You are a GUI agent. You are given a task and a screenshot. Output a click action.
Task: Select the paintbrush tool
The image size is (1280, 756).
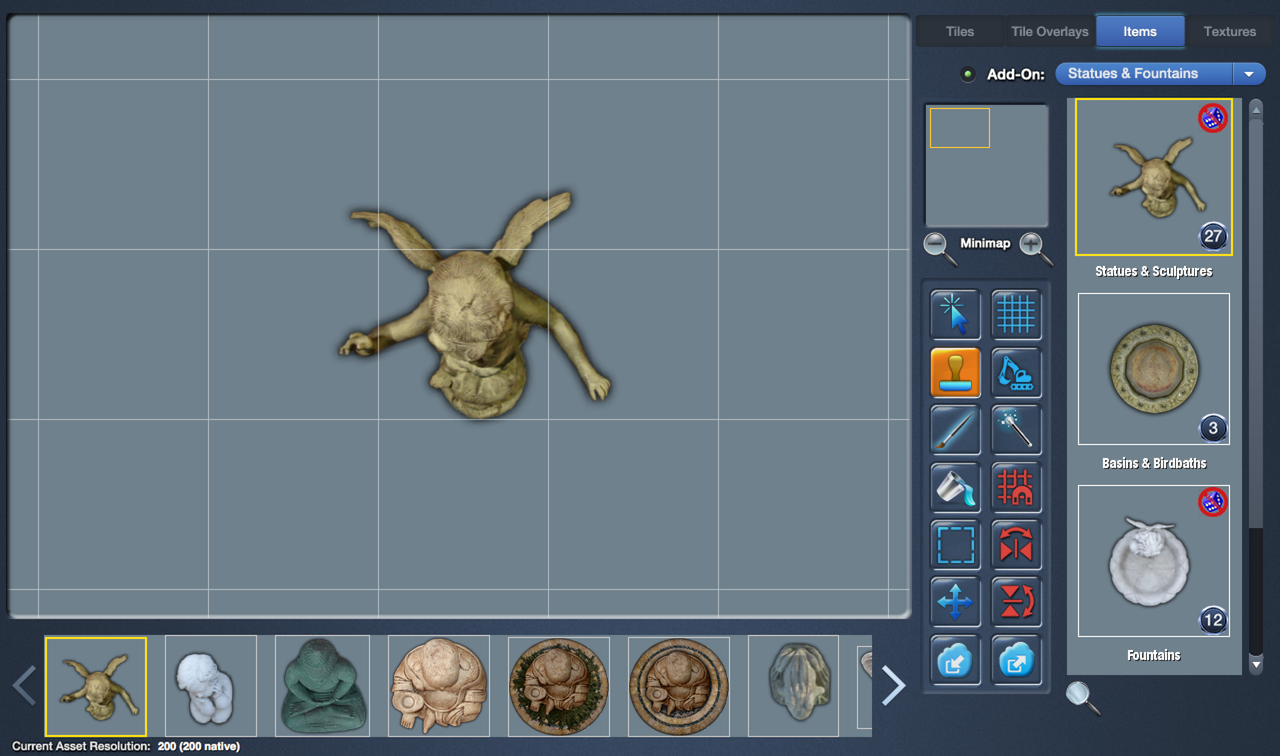coord(955,430)
